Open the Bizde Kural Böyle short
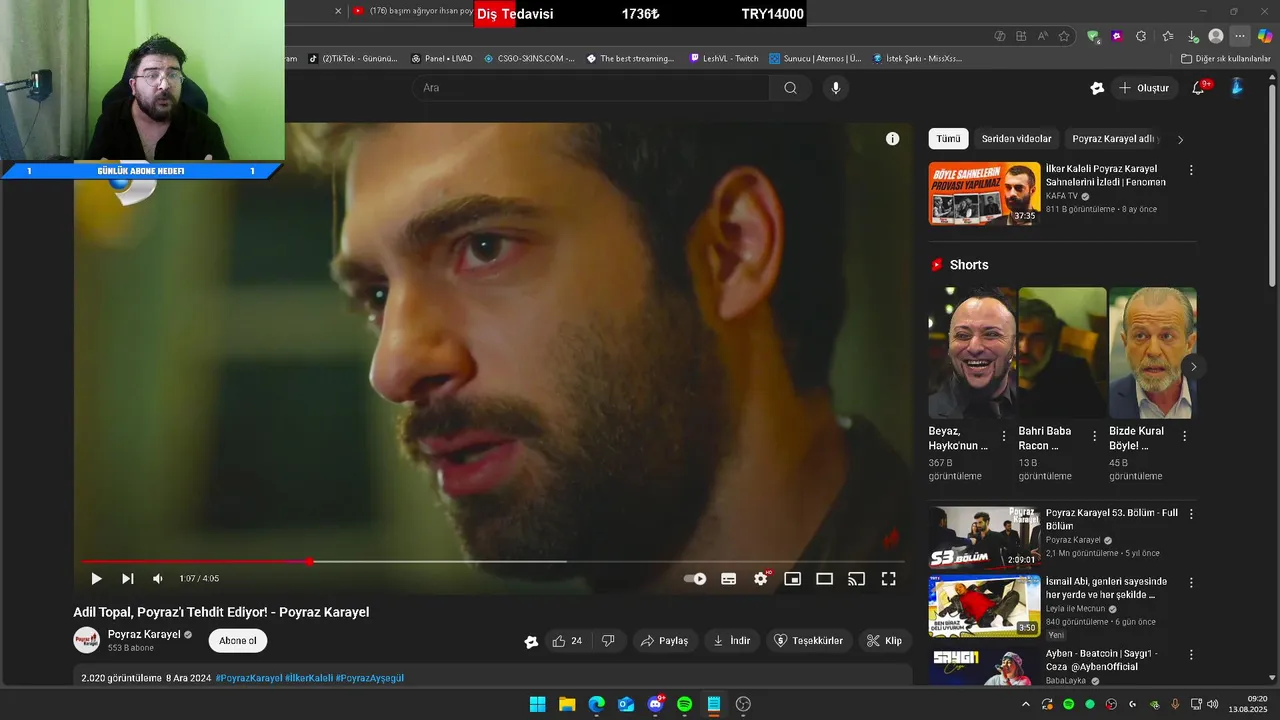The image size is (1280, 720). pyautogui.click(x=1152, y=353)
